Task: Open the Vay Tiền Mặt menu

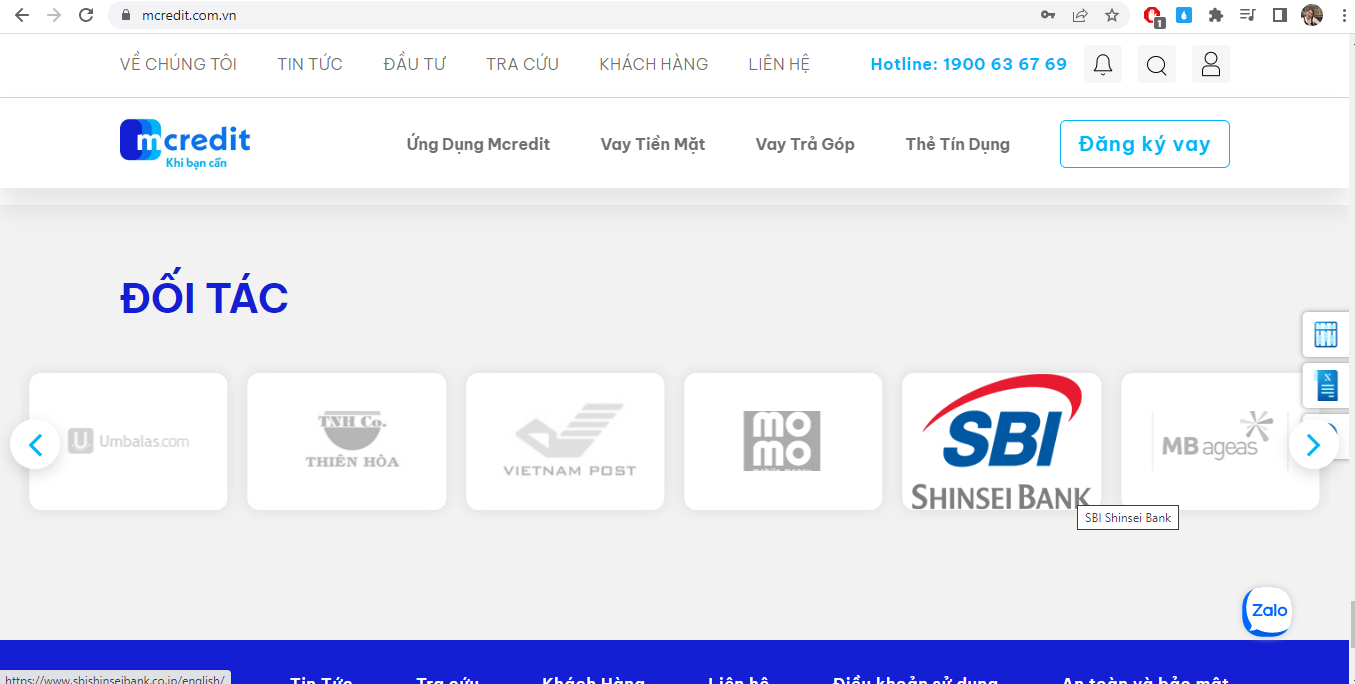Action: click(x=652, y=144)
